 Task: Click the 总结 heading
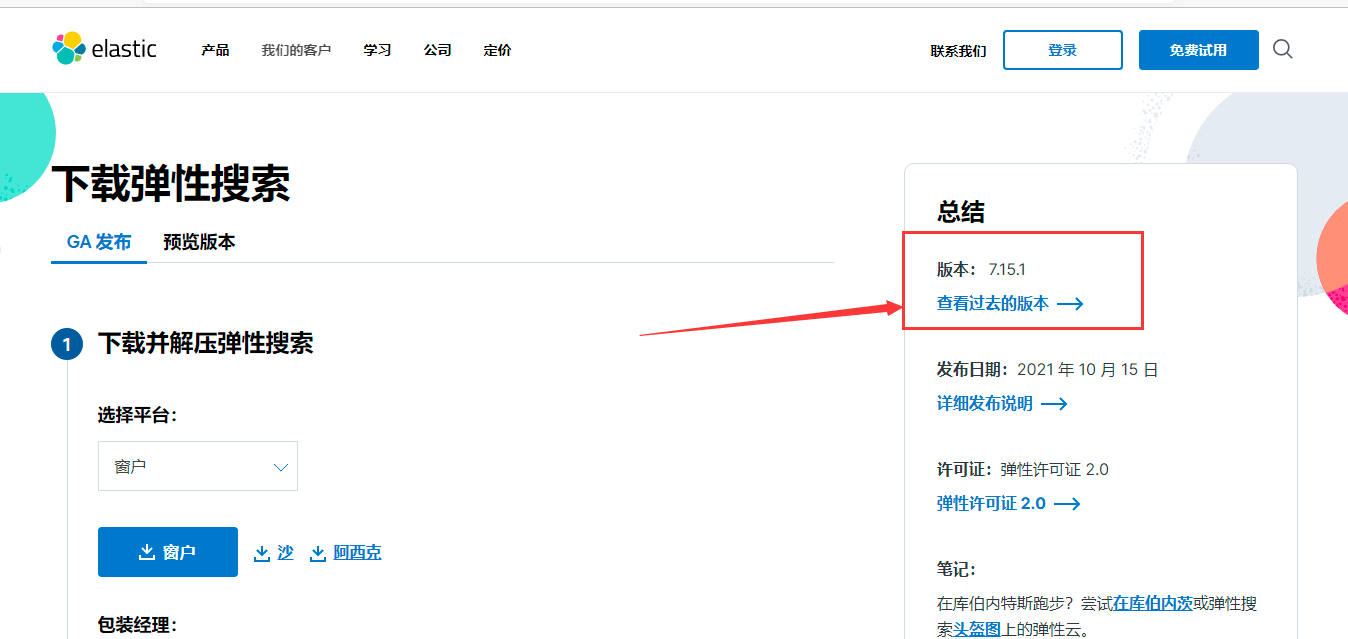(x=961, y=212)
